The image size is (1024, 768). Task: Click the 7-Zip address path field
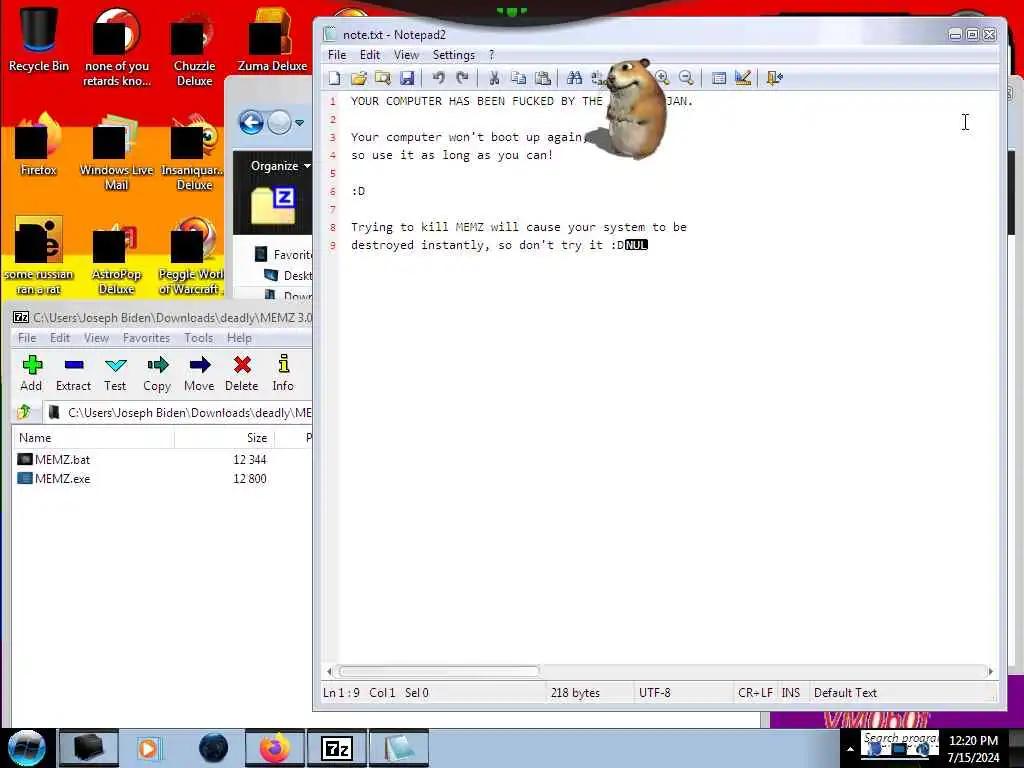(178, 412)
